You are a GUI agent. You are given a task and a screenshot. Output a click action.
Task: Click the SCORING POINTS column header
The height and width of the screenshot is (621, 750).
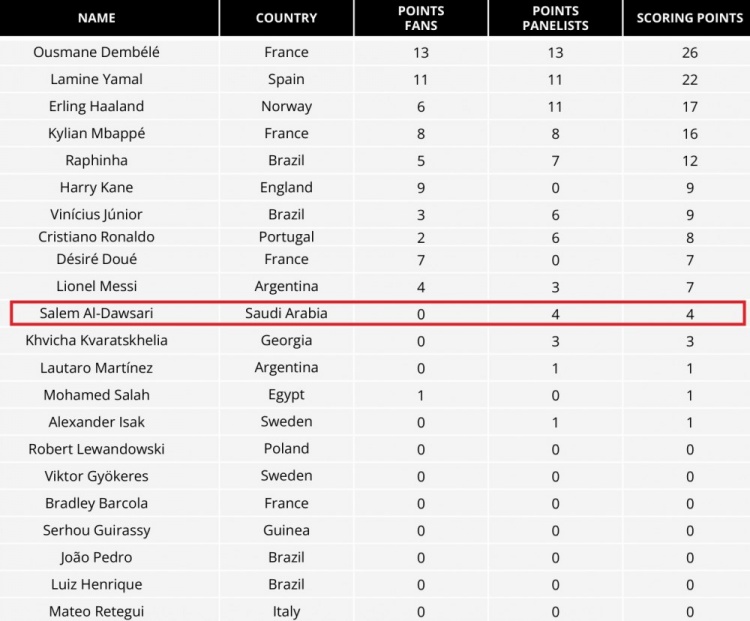point(690,18)
